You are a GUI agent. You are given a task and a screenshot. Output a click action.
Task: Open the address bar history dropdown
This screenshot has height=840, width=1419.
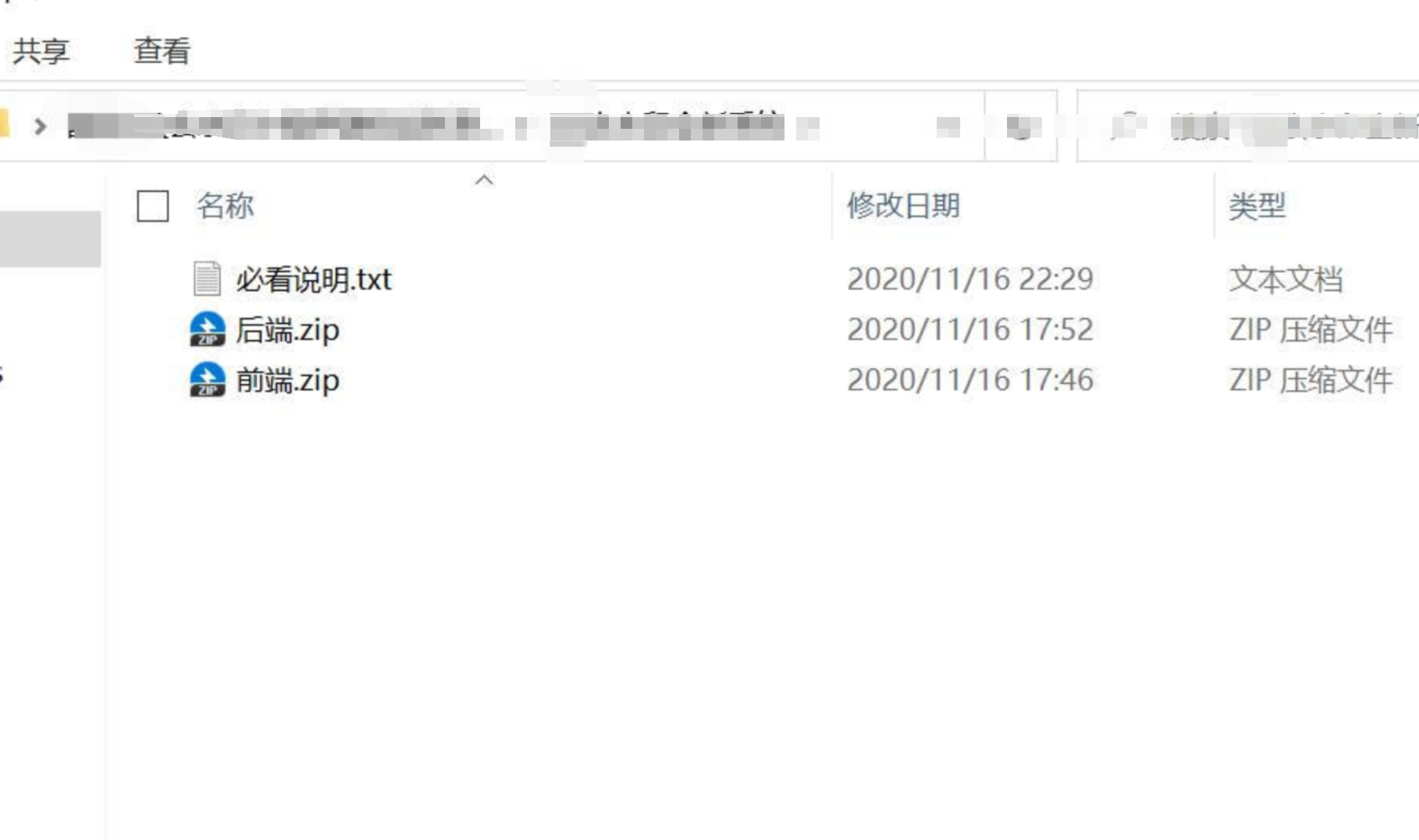click(948, 127)
